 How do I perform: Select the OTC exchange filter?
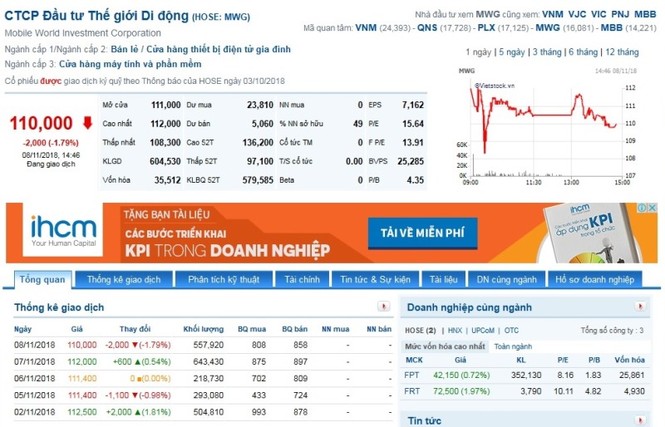point(511,330)
